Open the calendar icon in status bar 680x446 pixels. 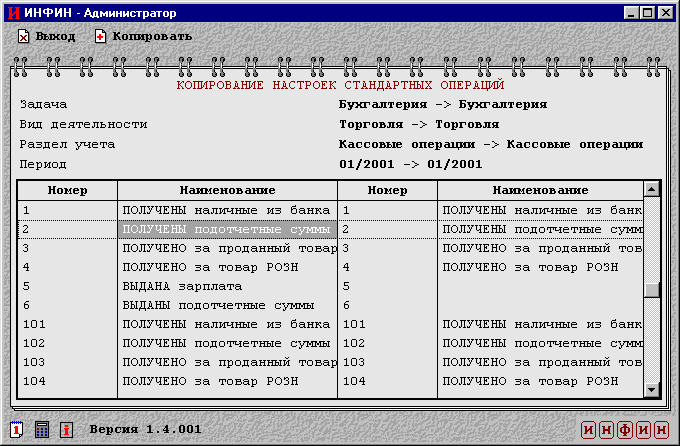17,429
